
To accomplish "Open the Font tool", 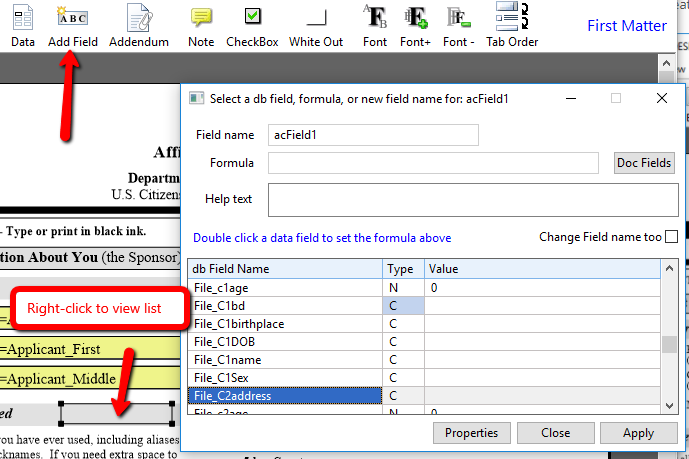I will click(375, 25).
